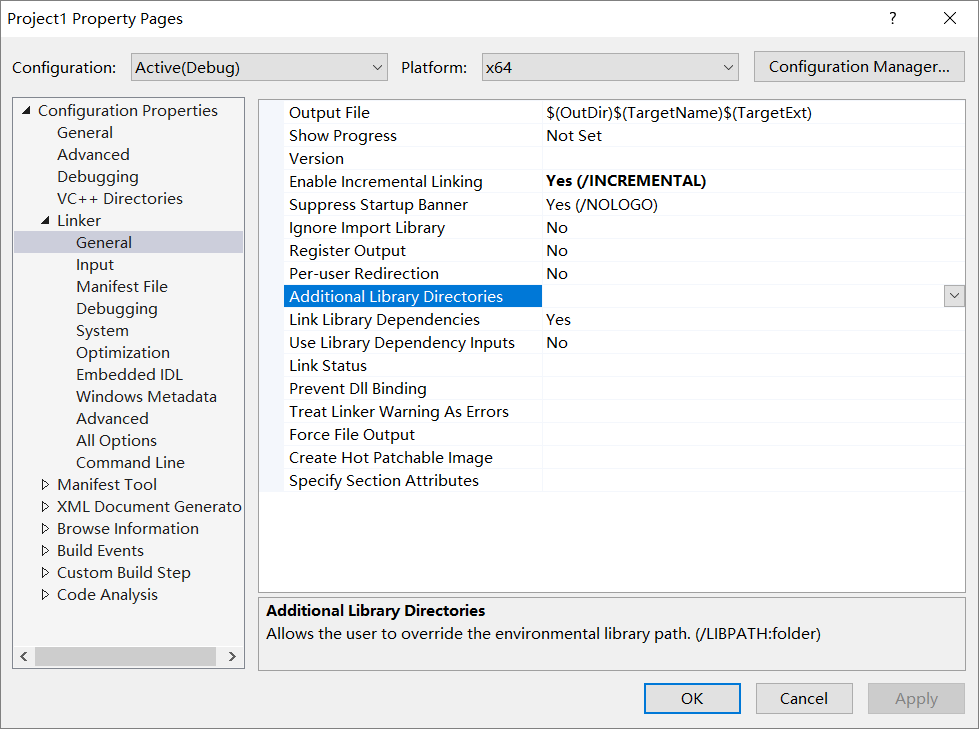Click the Cancel button

[x=804, y=698]
